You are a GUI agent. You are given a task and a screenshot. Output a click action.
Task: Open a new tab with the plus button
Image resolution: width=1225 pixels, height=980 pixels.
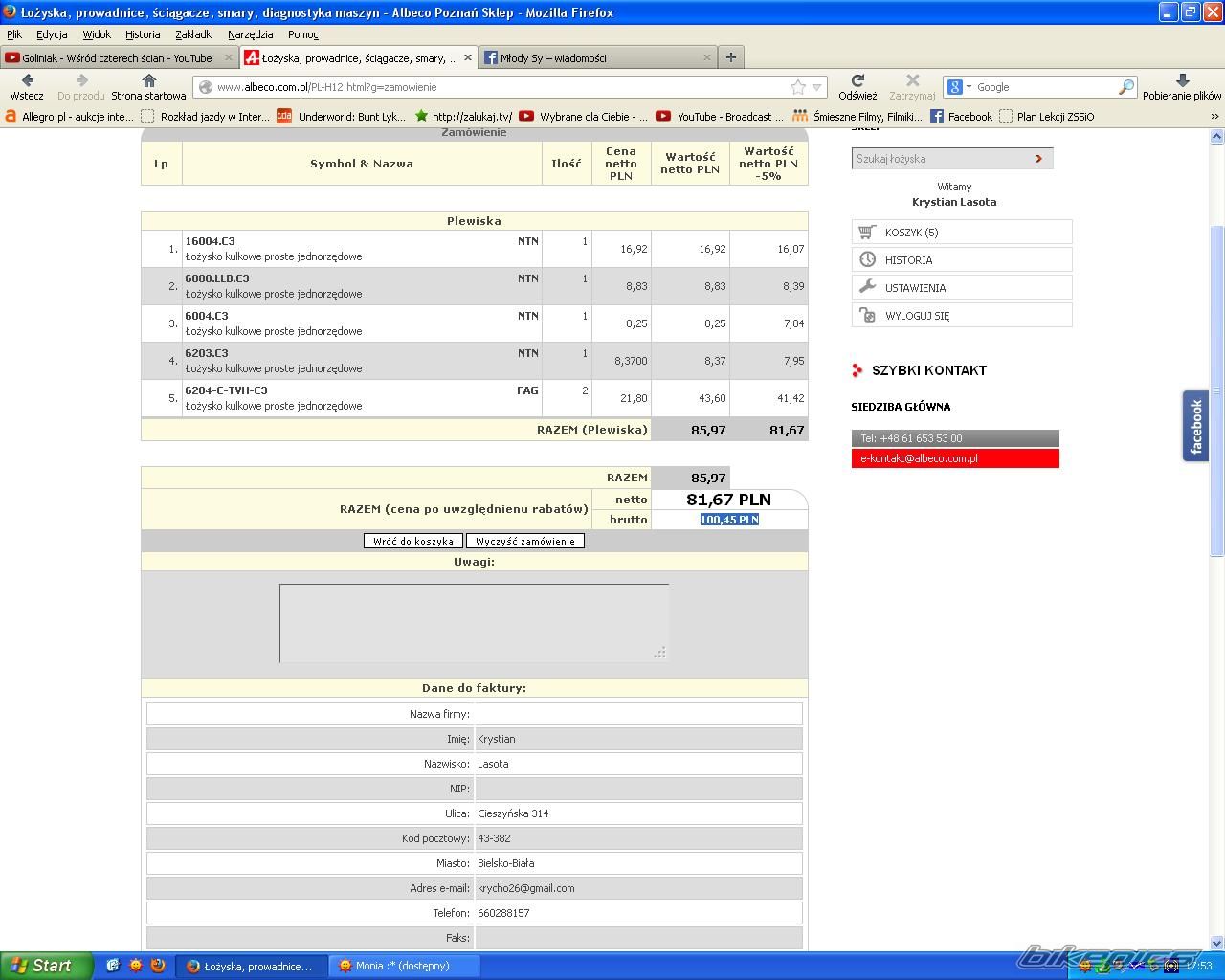731,57
